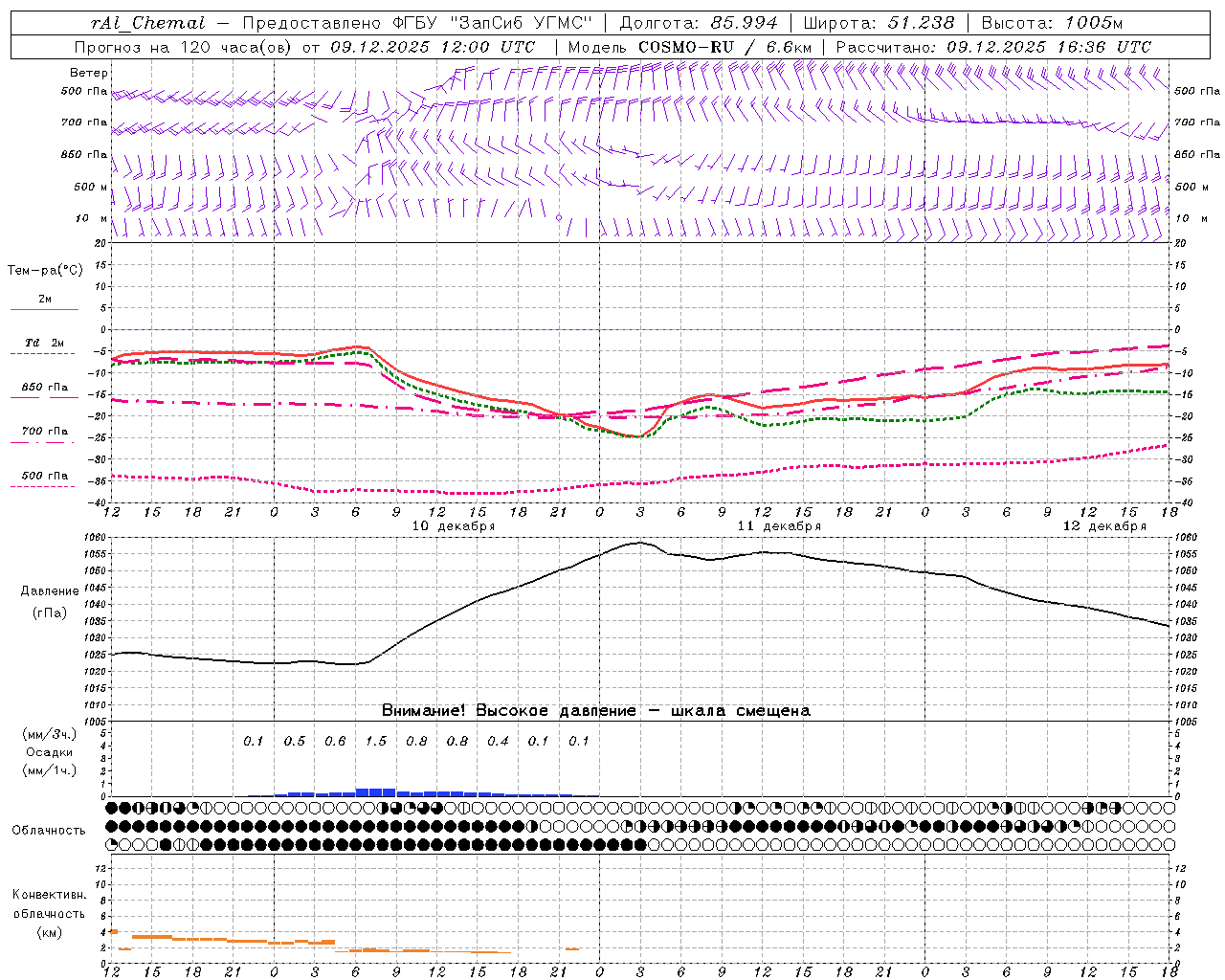Select the provider text ФГБУ "ЗапСиб УГМС"

pos(493,23)
